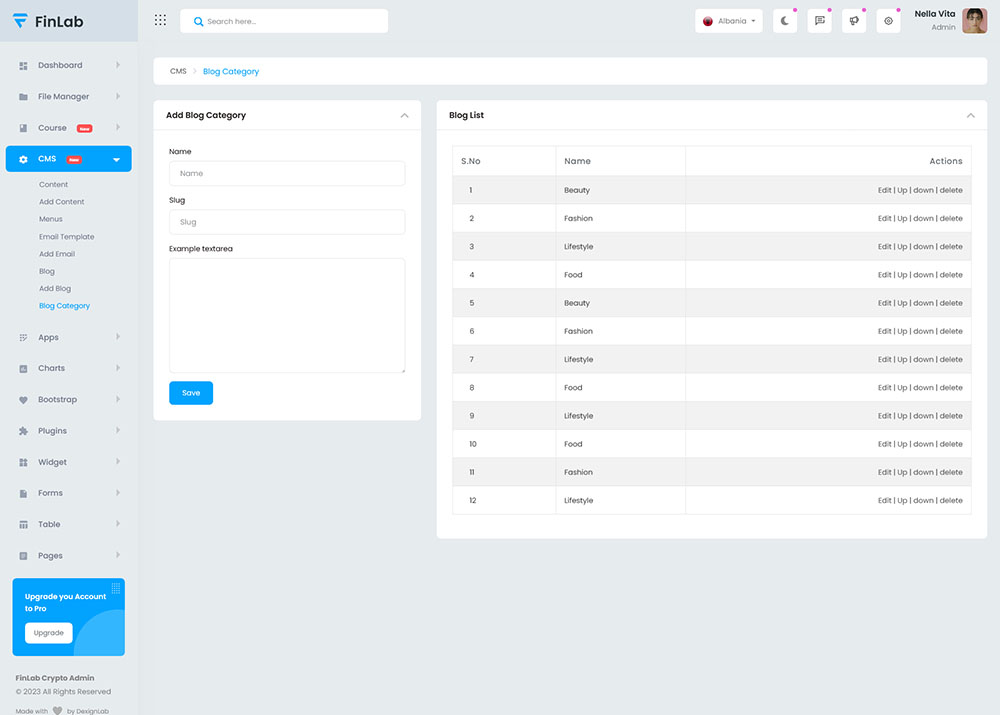Click the Save button
Viewport: 1000px width, 715px height.
pos(191,393)
